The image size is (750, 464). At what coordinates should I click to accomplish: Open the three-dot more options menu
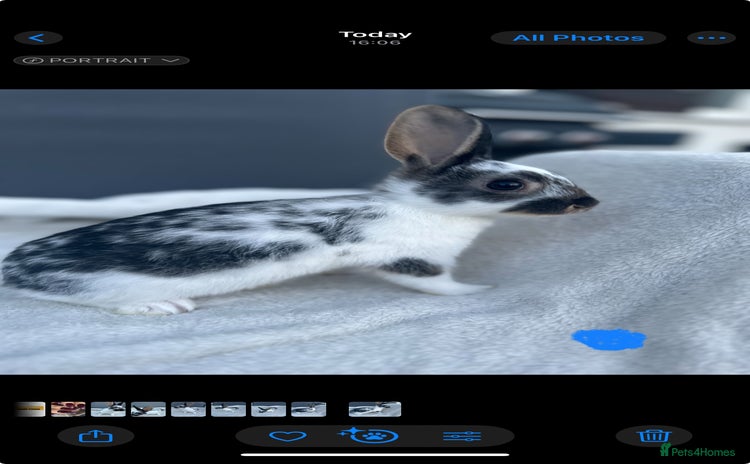[711, 38]
